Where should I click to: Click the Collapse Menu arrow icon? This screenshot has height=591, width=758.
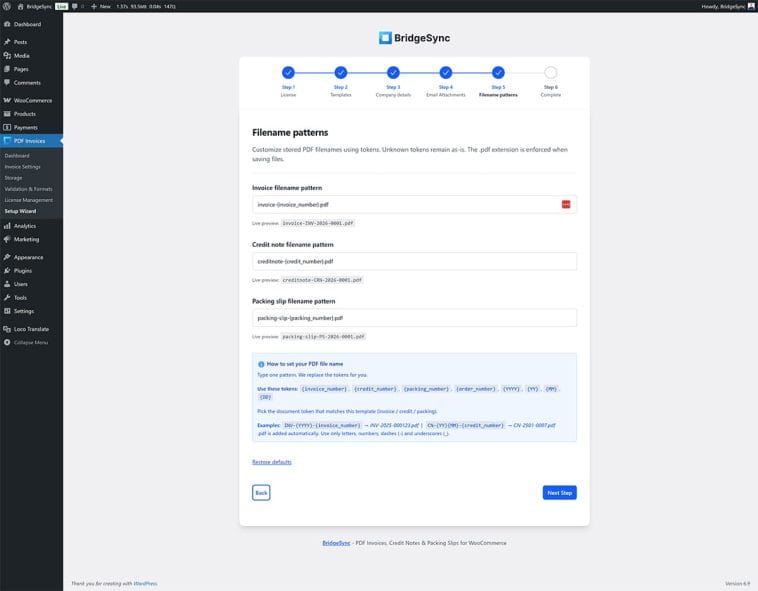click(x=7, y=342)
